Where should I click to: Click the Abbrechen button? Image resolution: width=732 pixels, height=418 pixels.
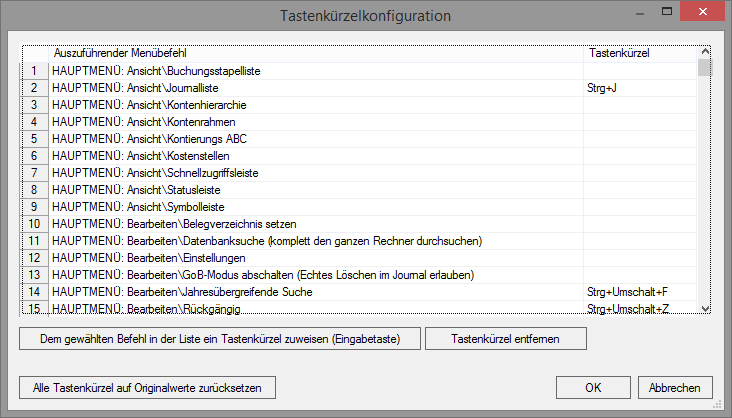[675, 388]
